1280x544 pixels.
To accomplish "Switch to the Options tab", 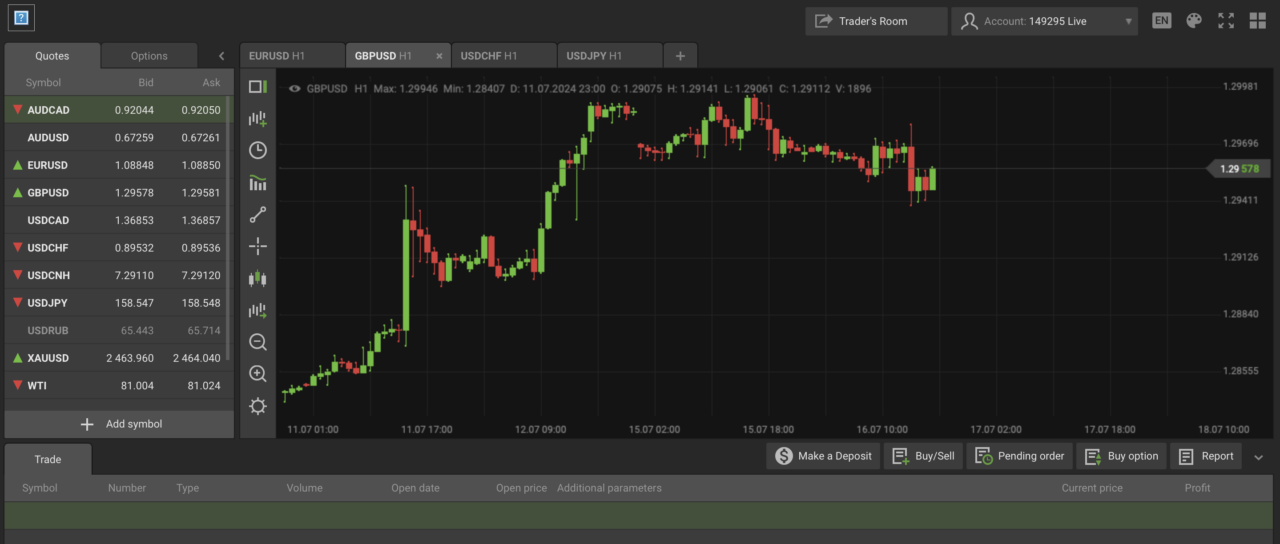I will 149,56.
